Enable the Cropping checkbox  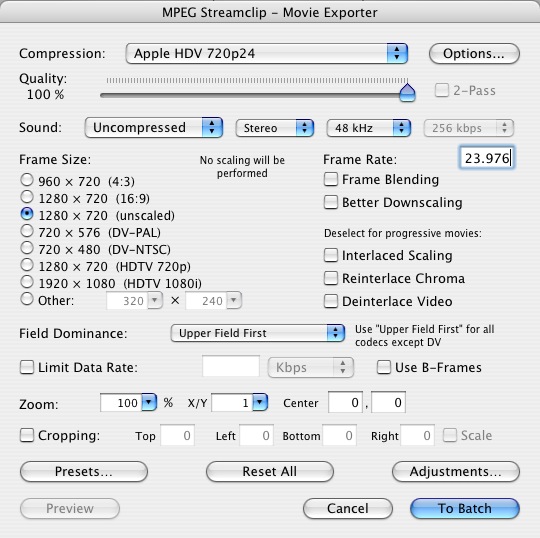tap(27, 435)
